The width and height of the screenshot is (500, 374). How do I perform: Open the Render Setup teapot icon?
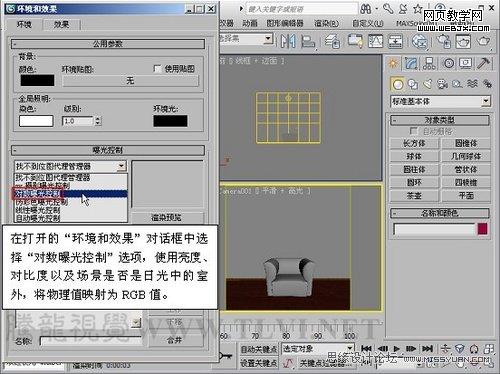(x=444, y=42)
